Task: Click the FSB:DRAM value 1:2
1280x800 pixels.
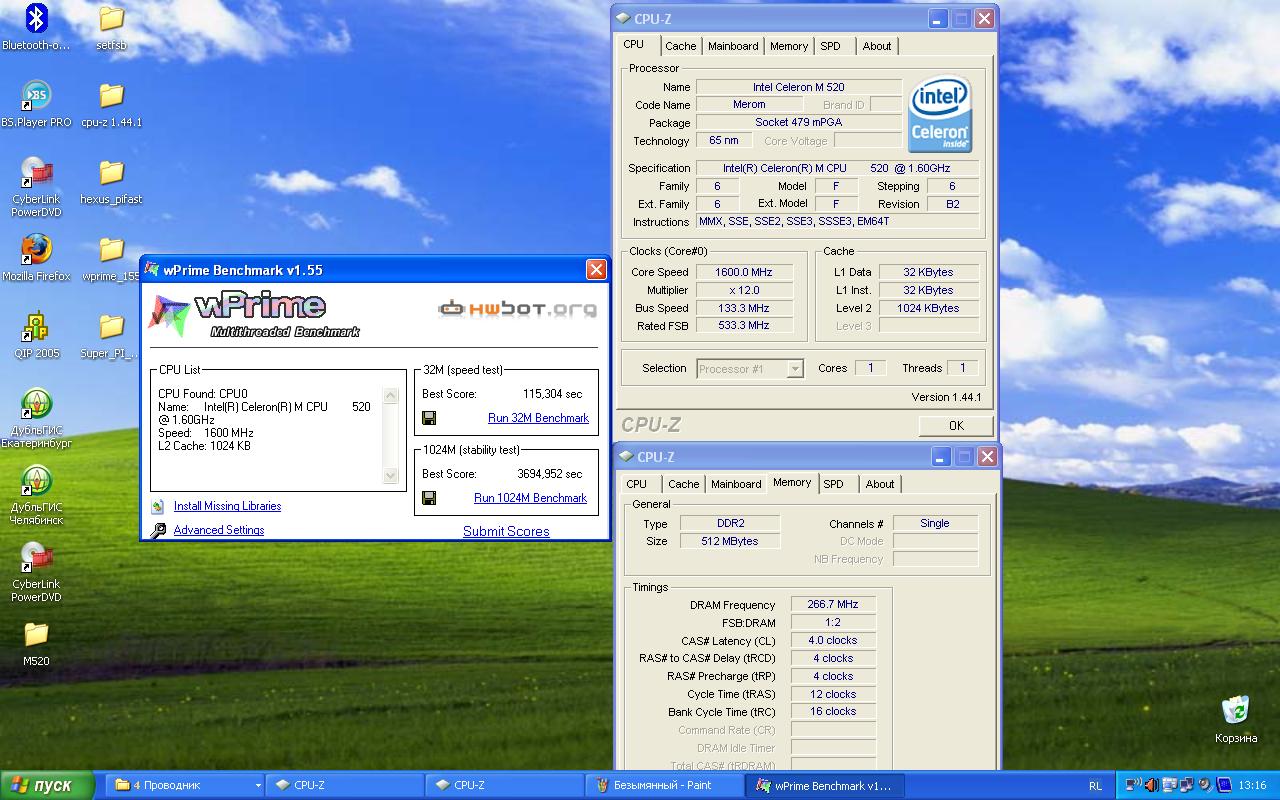Action: pos(833,622)
